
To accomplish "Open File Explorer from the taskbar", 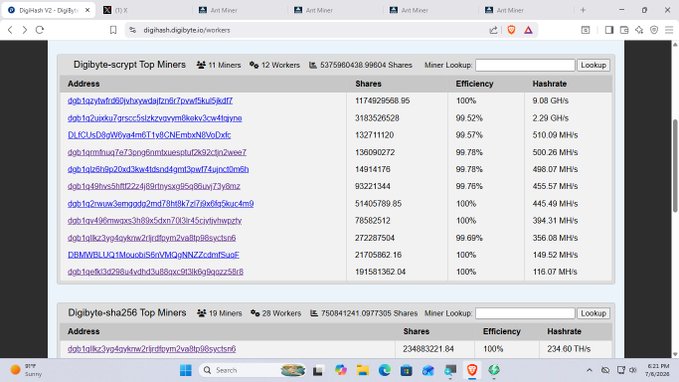I will tap(362, 370).
